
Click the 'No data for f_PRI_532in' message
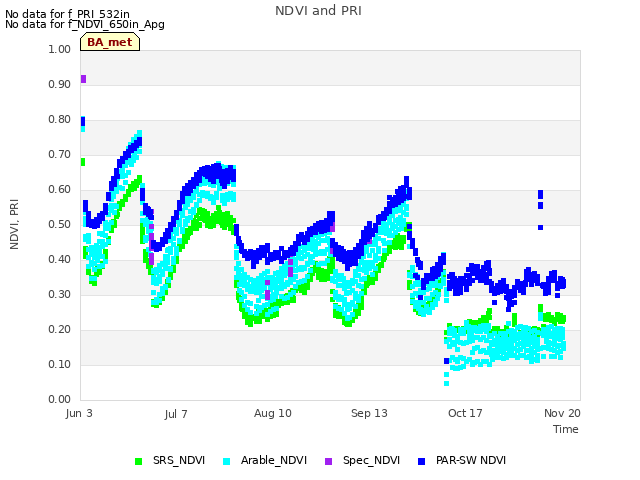pos(67,14)
